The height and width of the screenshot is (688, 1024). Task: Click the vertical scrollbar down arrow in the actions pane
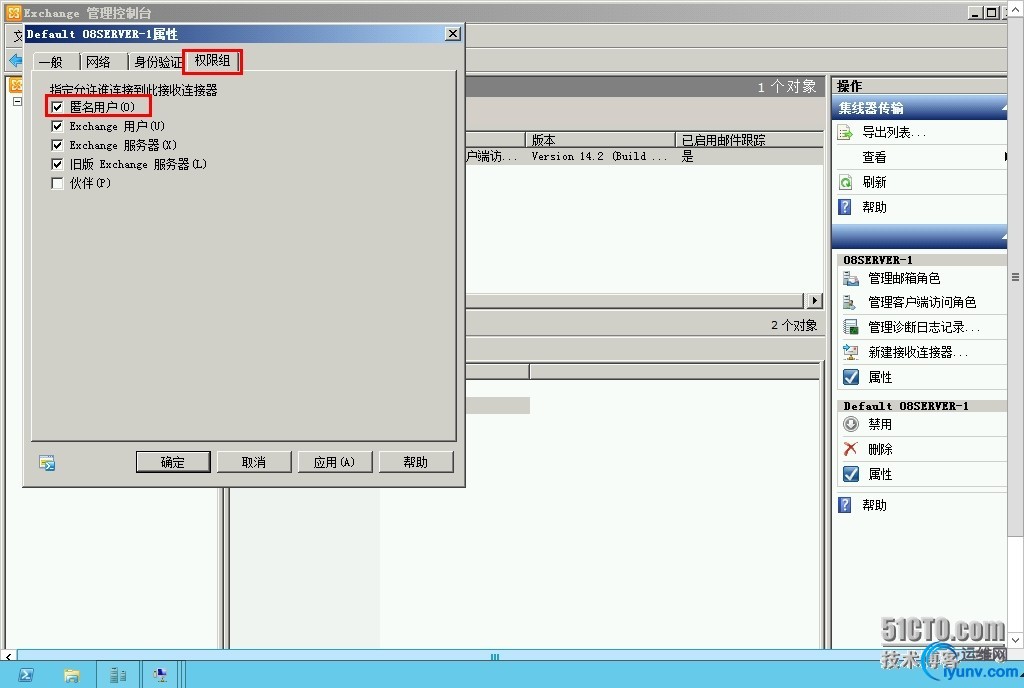1016,640
